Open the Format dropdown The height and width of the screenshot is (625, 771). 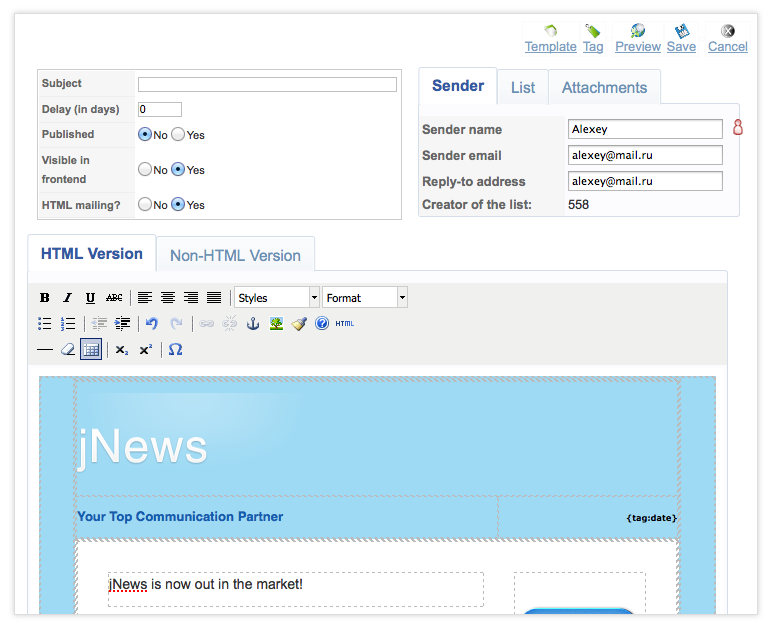365,298
